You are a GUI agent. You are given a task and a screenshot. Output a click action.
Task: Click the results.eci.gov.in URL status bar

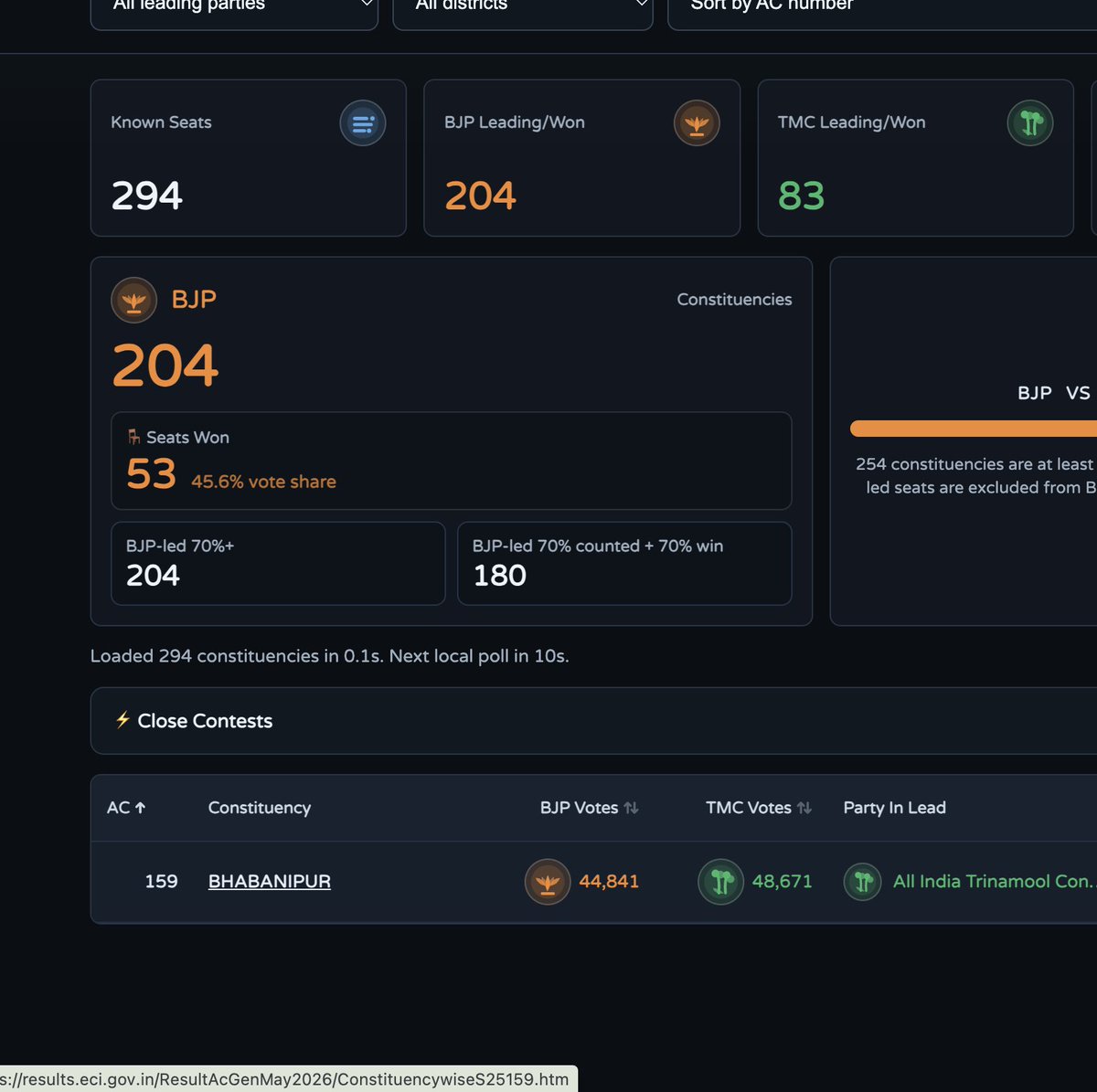tap(288, 1079)
